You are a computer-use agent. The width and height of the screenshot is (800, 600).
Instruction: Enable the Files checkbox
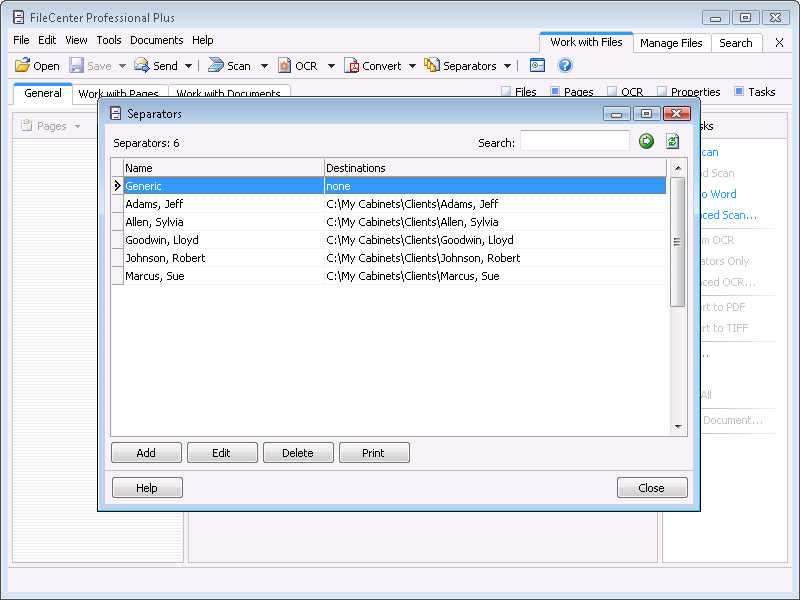506,92
